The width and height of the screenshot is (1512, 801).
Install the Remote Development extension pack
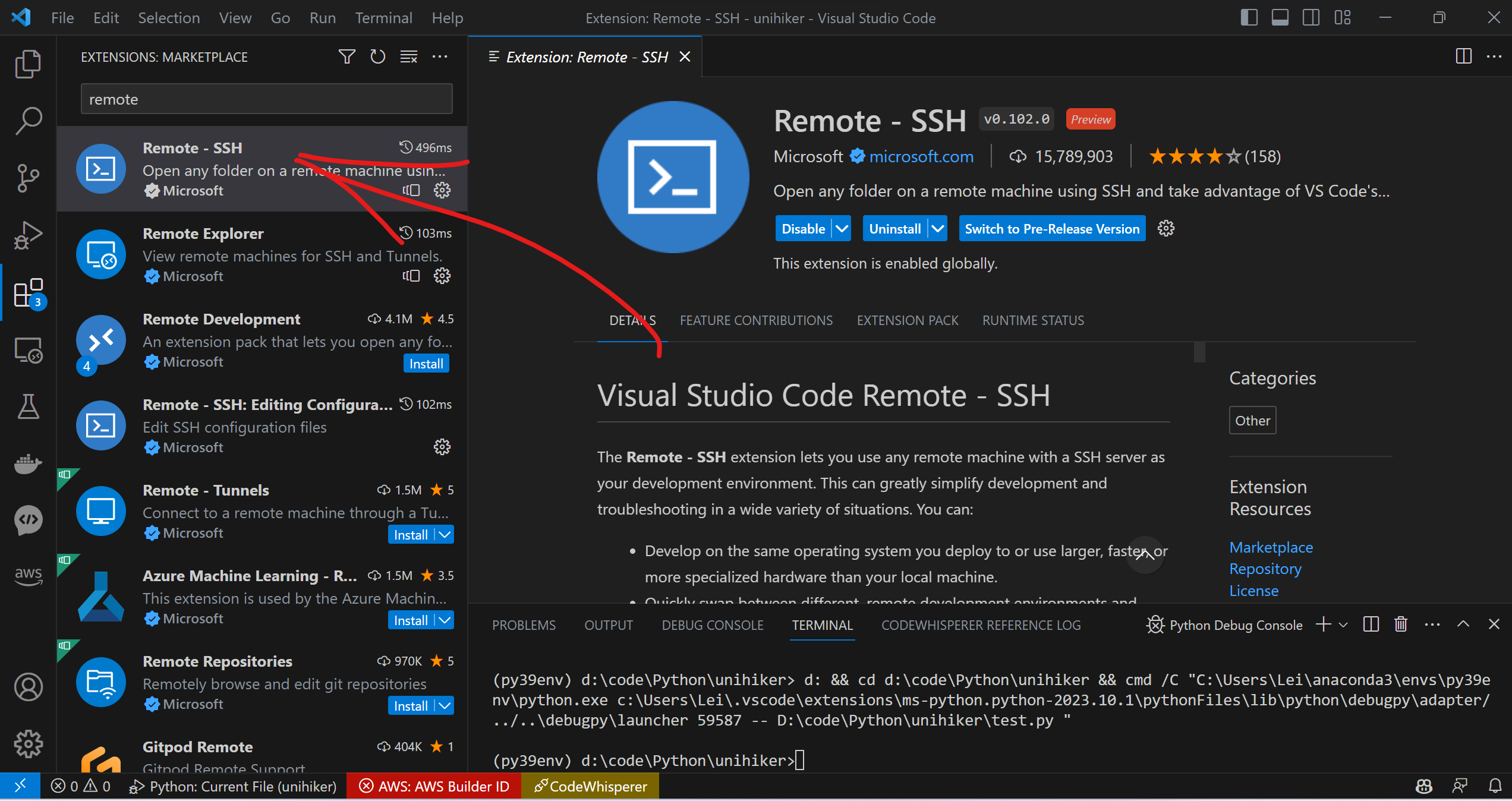(x=426, y=364)
